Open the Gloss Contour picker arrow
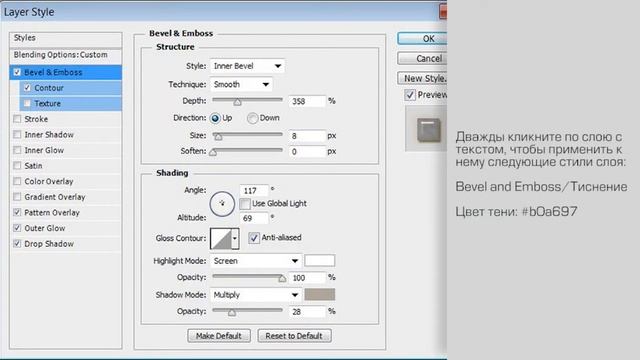The width and height of the screenshot is (640, 360). click(x=235, y=238)
